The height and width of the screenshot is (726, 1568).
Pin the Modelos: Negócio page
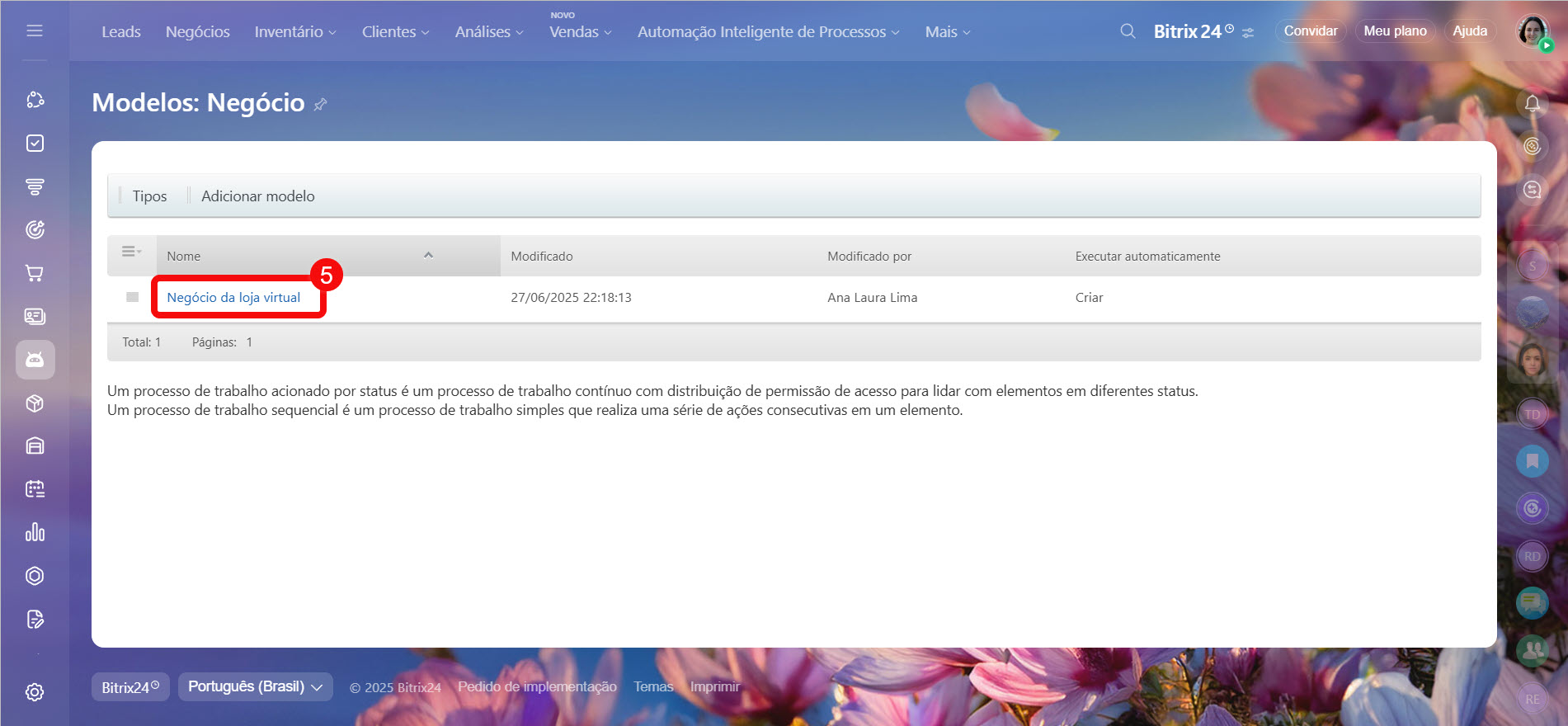point(321,104)
